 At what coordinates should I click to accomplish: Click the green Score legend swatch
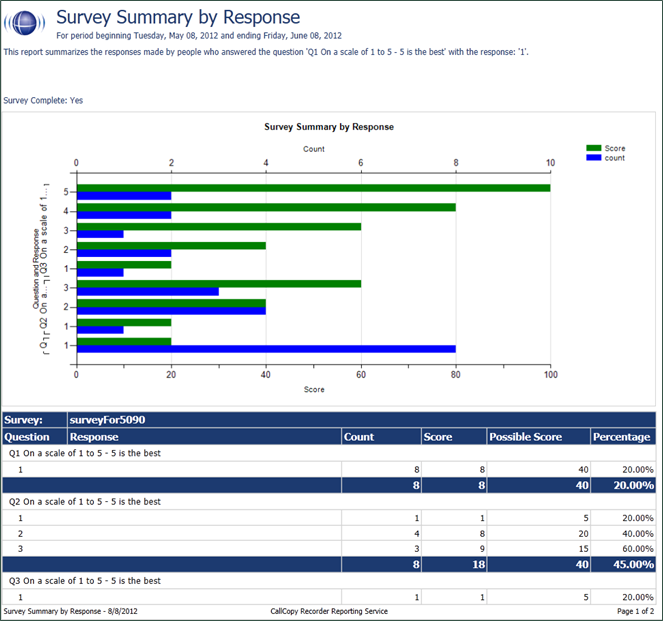594,148
